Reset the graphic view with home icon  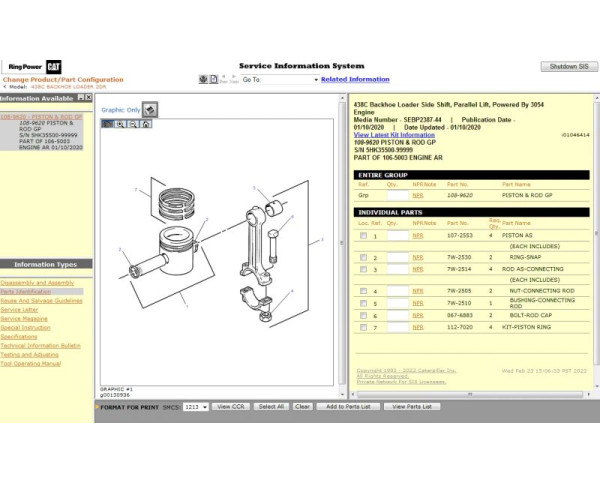click(x=146, y=124)
